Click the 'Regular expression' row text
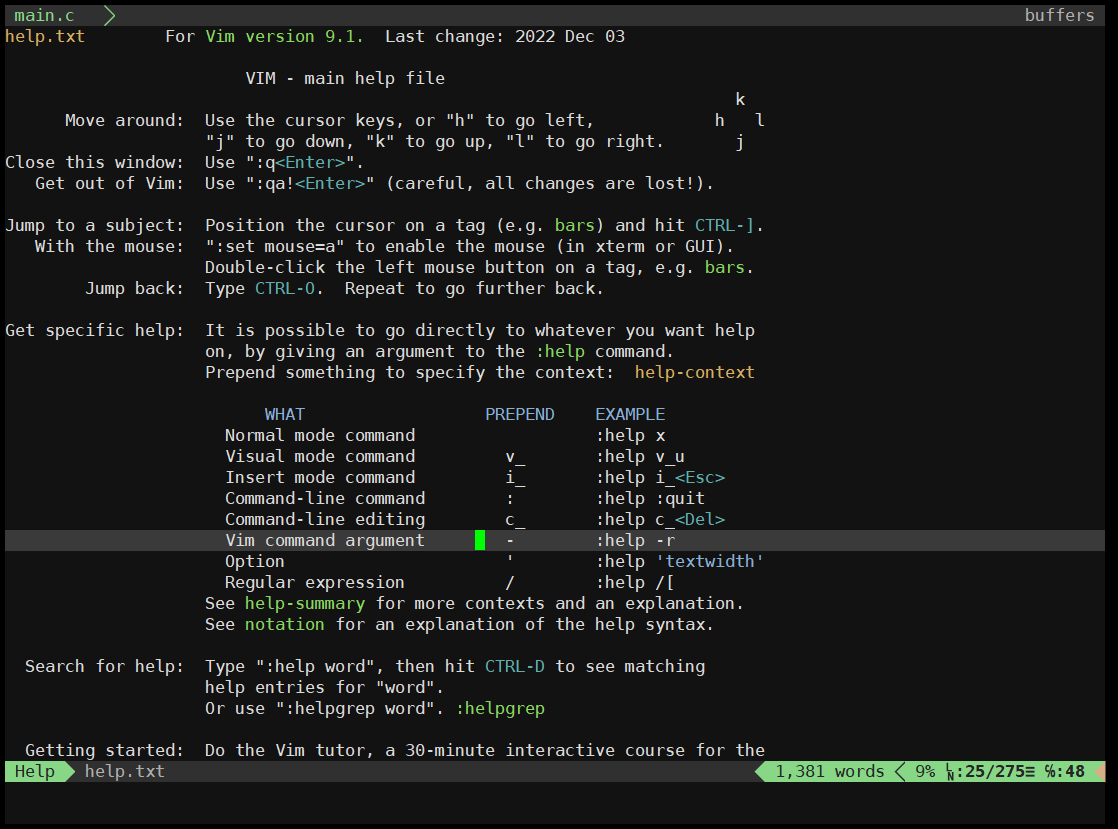1118x829 pixels. [314, 582]
